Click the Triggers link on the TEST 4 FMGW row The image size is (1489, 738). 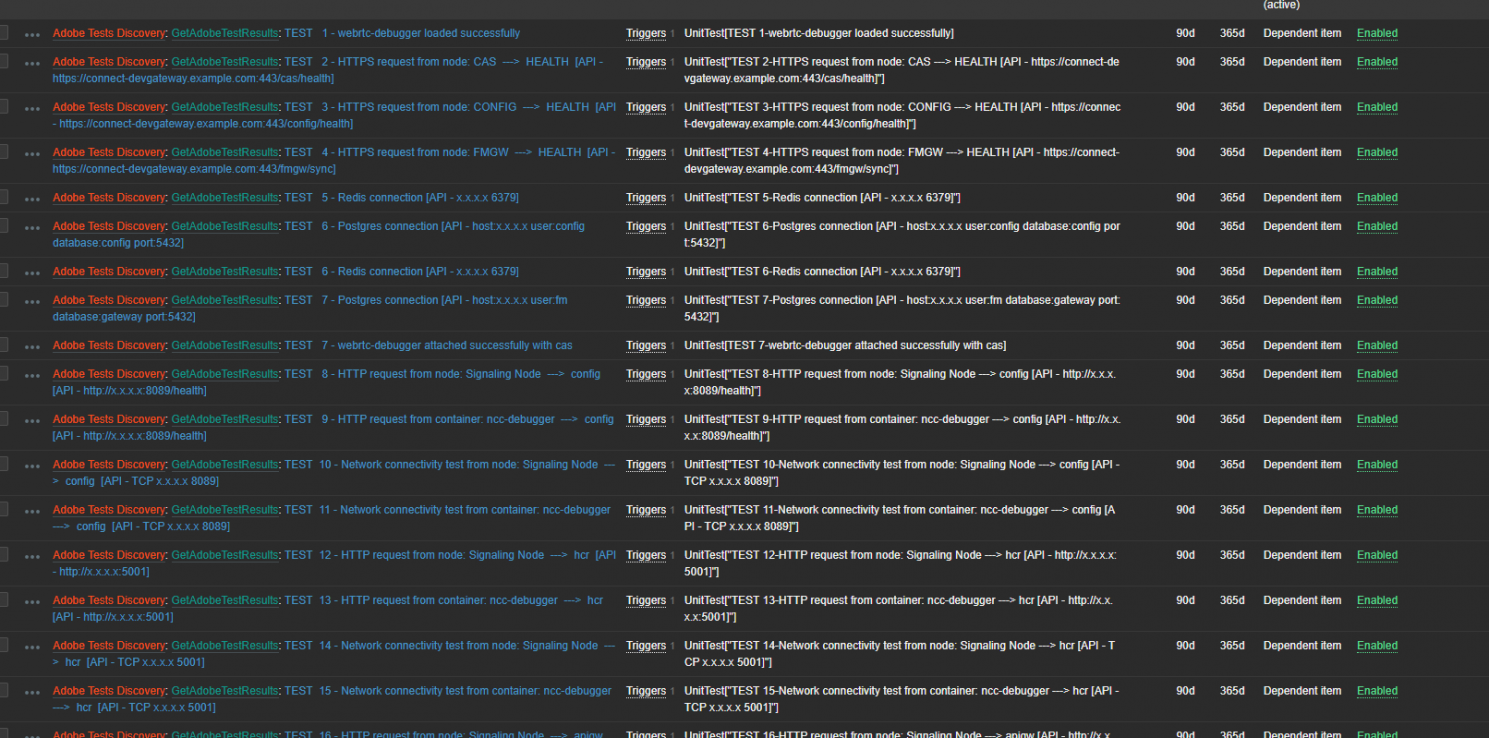(646, 152)
